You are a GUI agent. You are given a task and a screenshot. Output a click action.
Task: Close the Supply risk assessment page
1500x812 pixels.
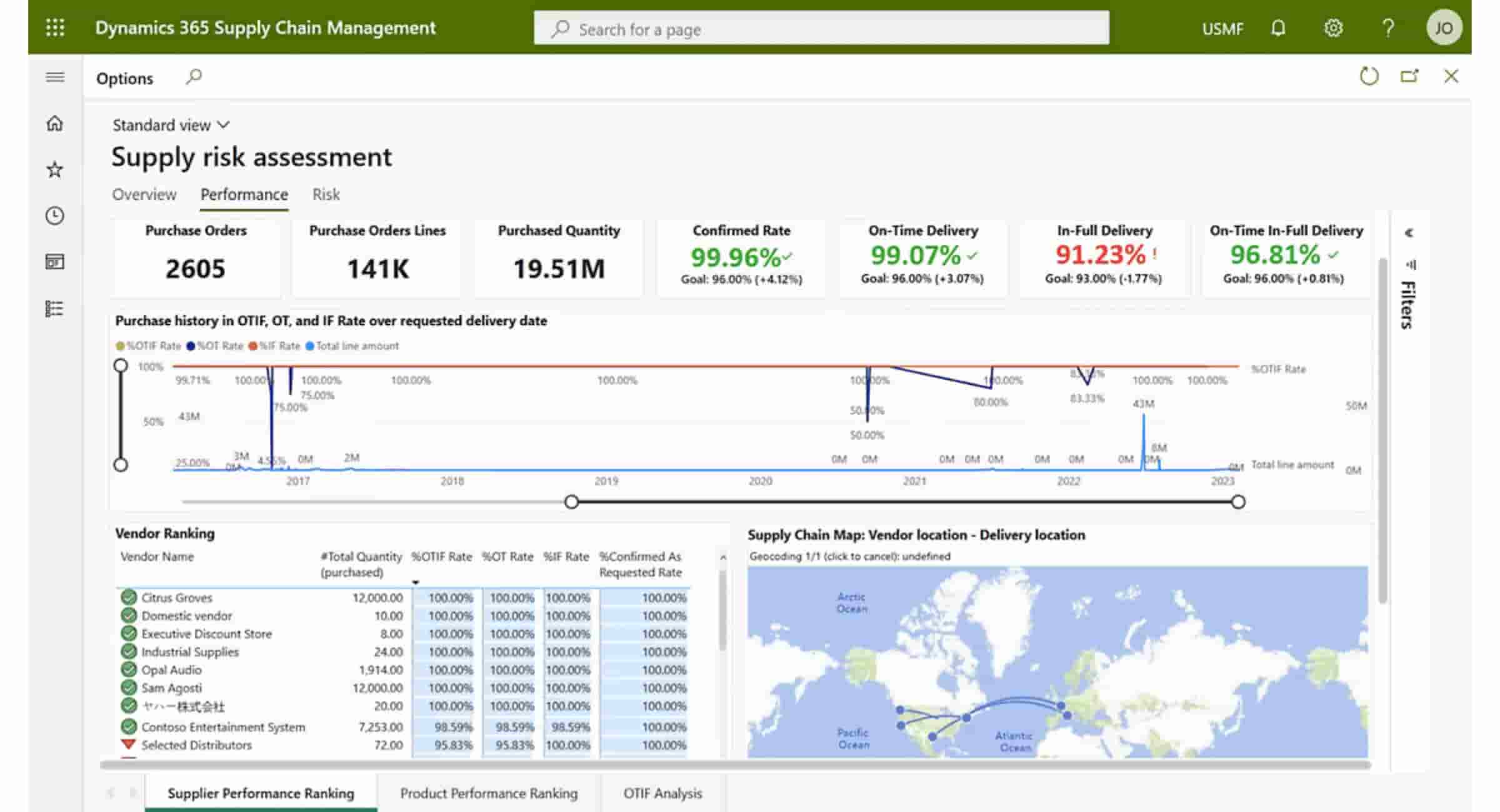pyautogui.click(x=1451, y=76)
